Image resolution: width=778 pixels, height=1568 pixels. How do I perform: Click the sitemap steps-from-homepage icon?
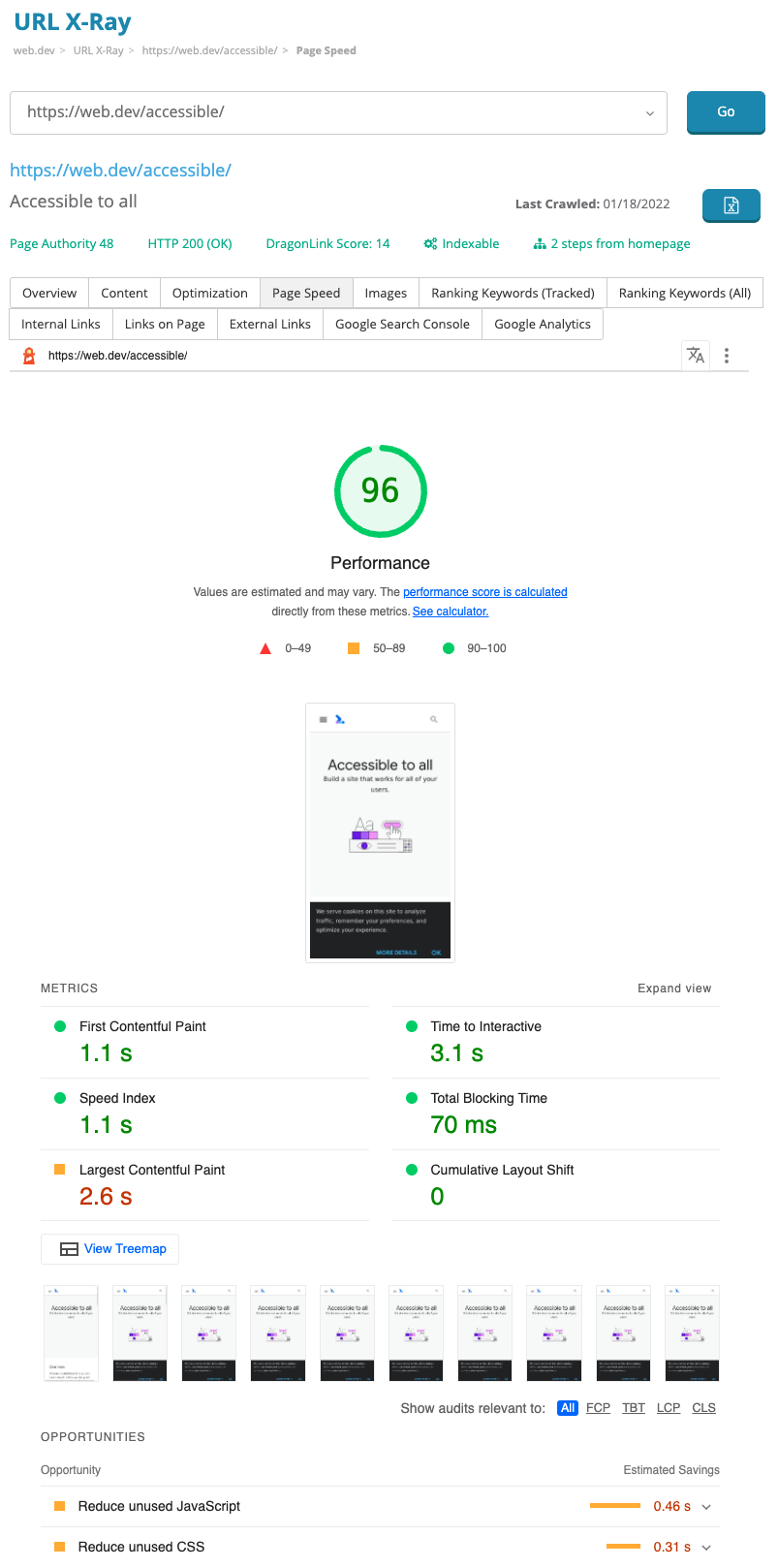point(540,244)
